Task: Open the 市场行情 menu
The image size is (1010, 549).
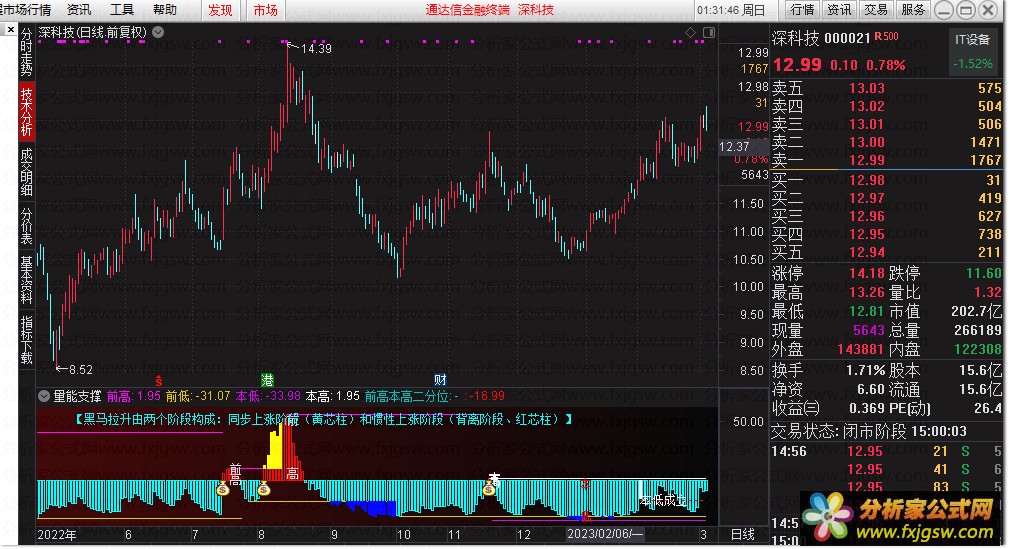Action: click(26, 10)
